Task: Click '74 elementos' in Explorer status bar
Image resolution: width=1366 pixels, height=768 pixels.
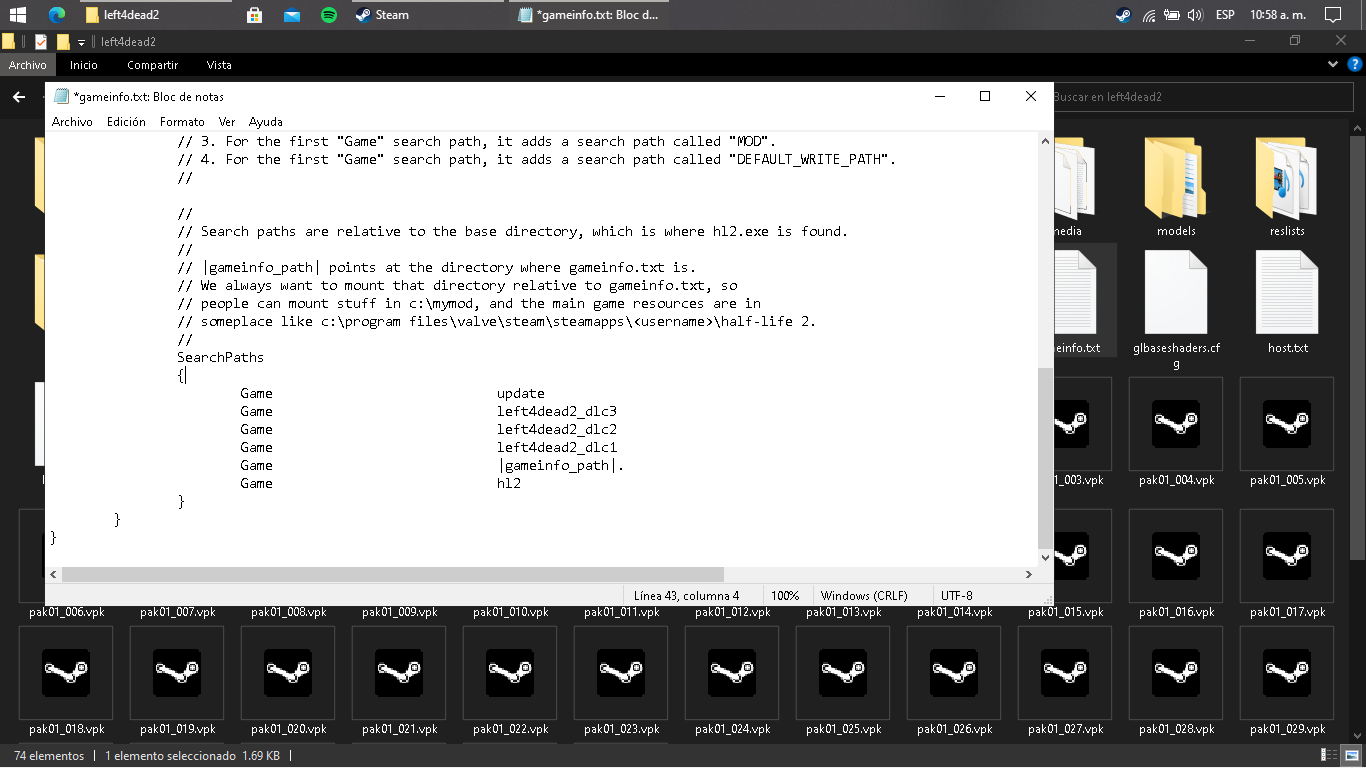Action: (x=49, y=756)
